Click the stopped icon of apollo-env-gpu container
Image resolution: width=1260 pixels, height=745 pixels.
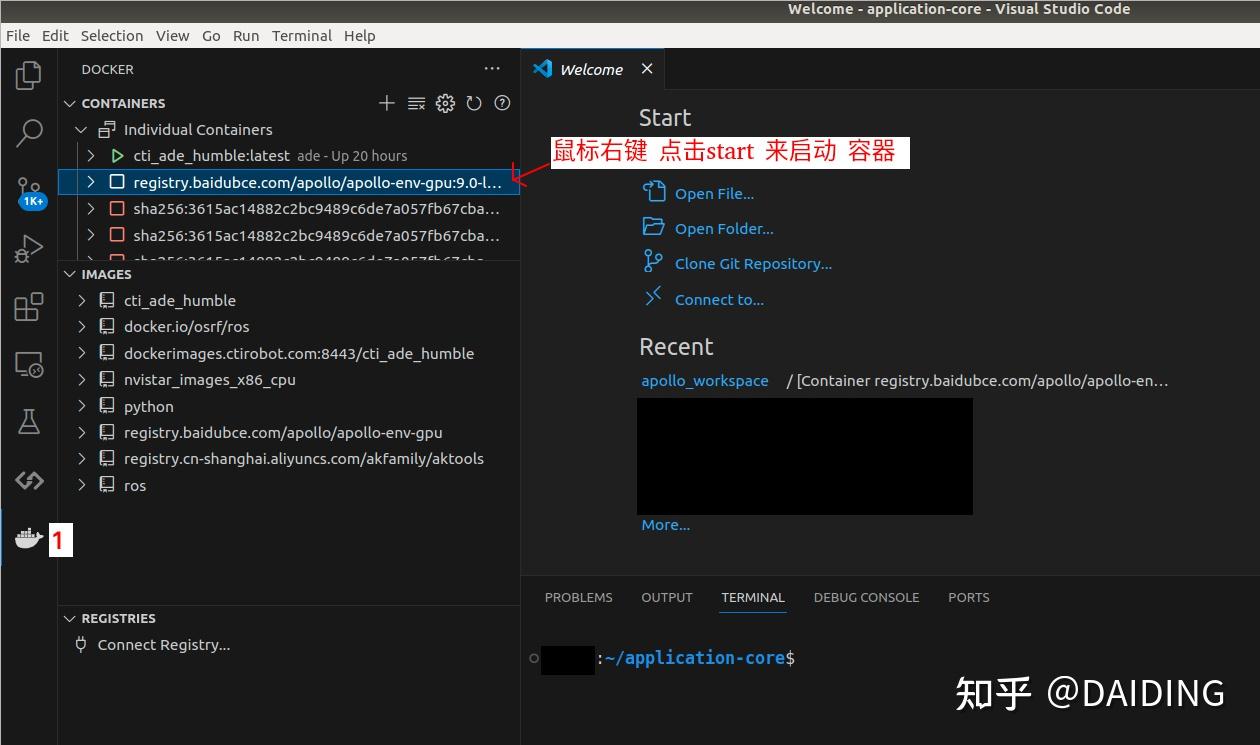point(117,182)
